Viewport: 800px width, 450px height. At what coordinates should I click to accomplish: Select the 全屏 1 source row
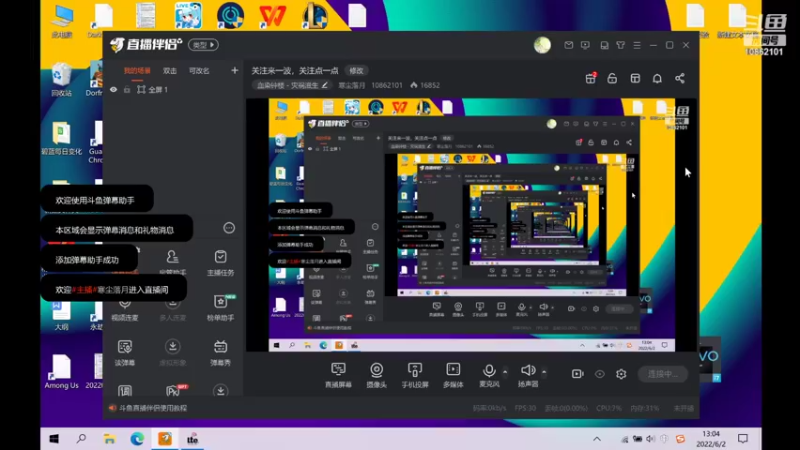[x=173, y=90]
